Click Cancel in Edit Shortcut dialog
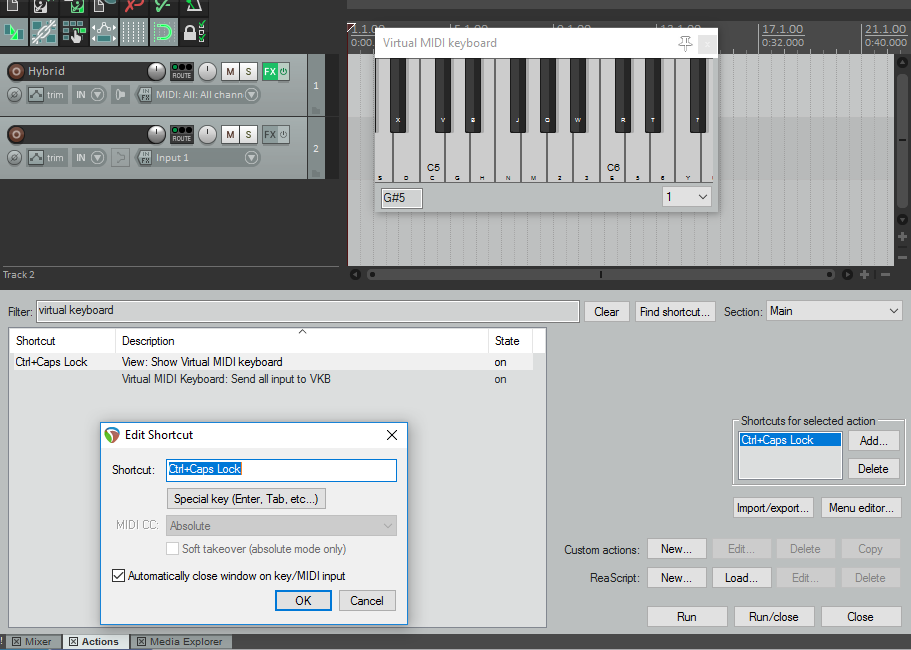This screenshot has width=911, height=650. coord(367,601)
